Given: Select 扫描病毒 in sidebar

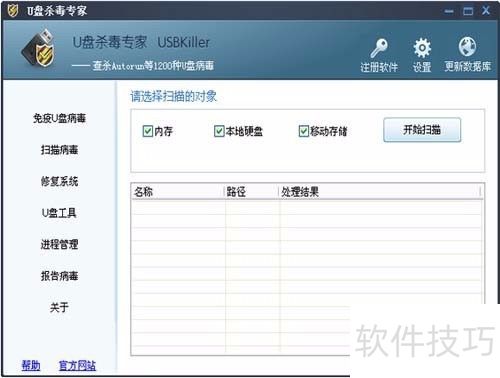Looking at the screenshot, I should point(59,150).
